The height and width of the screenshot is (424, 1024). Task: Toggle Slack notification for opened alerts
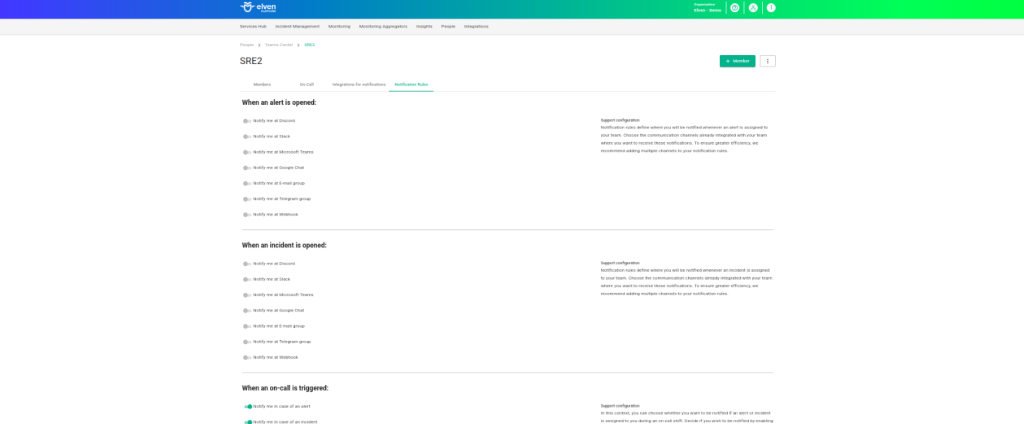coord(246,136)
